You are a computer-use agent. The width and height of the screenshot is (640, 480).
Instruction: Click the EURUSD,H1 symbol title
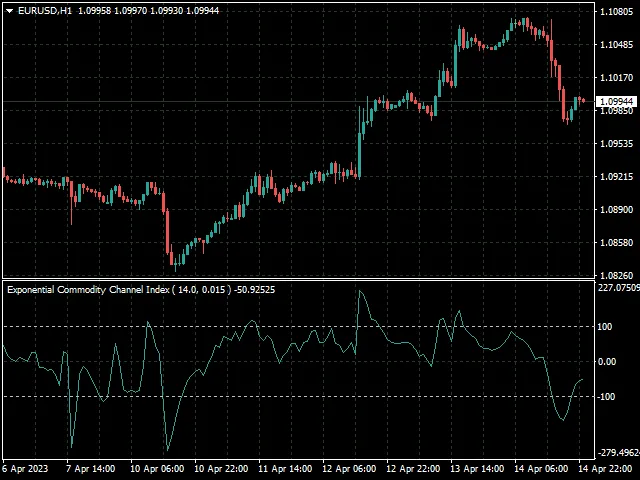[x=45, y=10]
